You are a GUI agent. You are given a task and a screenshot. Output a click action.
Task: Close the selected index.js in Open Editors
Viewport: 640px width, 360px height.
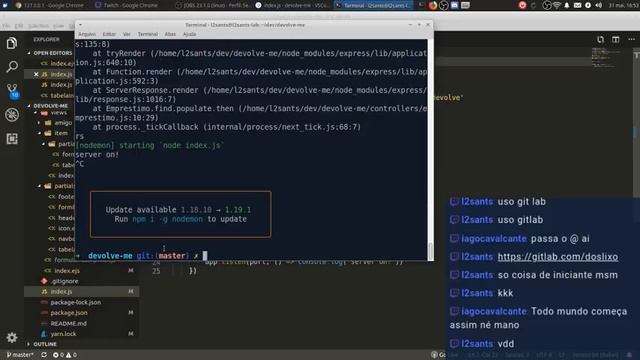(x=36, y=74)
